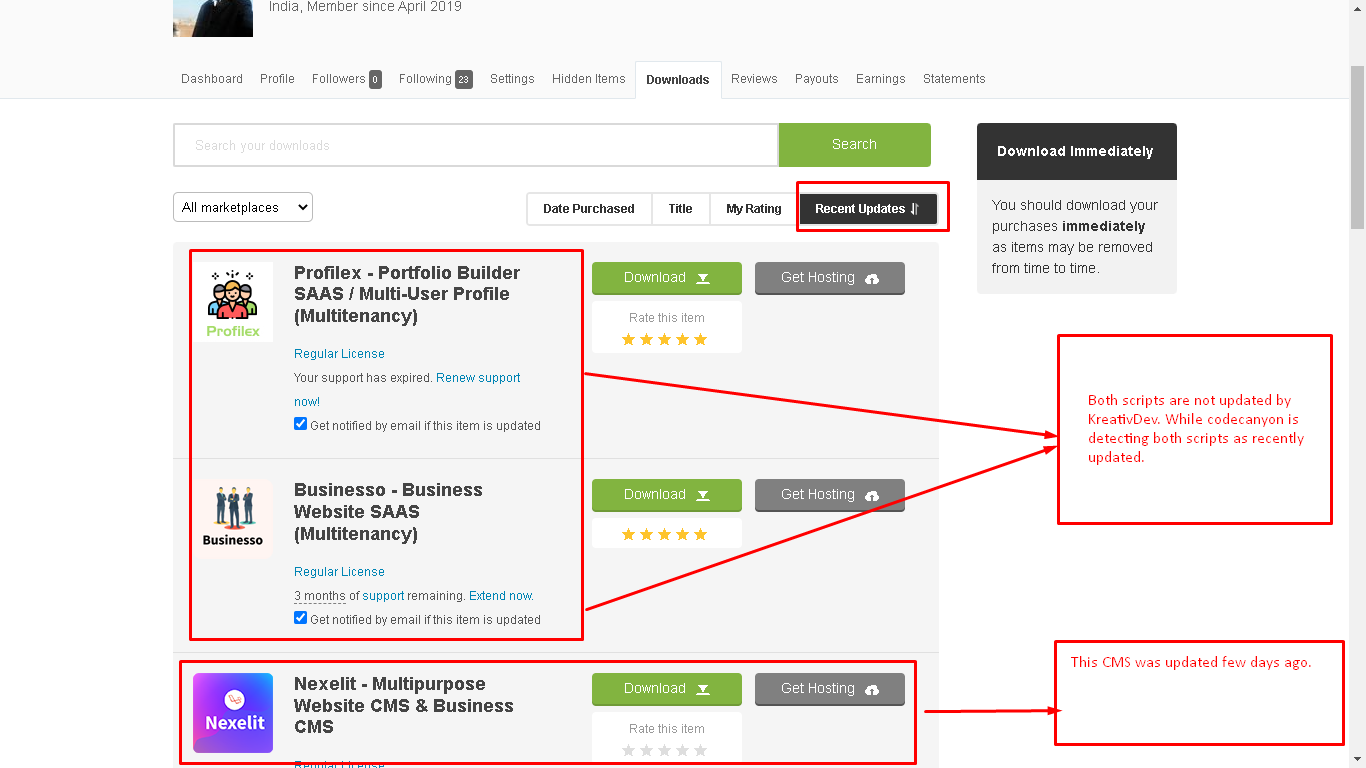Select the Downloads tab
Image resolution: width=1366 pixels, height=768 pixels.
[678, 80]
